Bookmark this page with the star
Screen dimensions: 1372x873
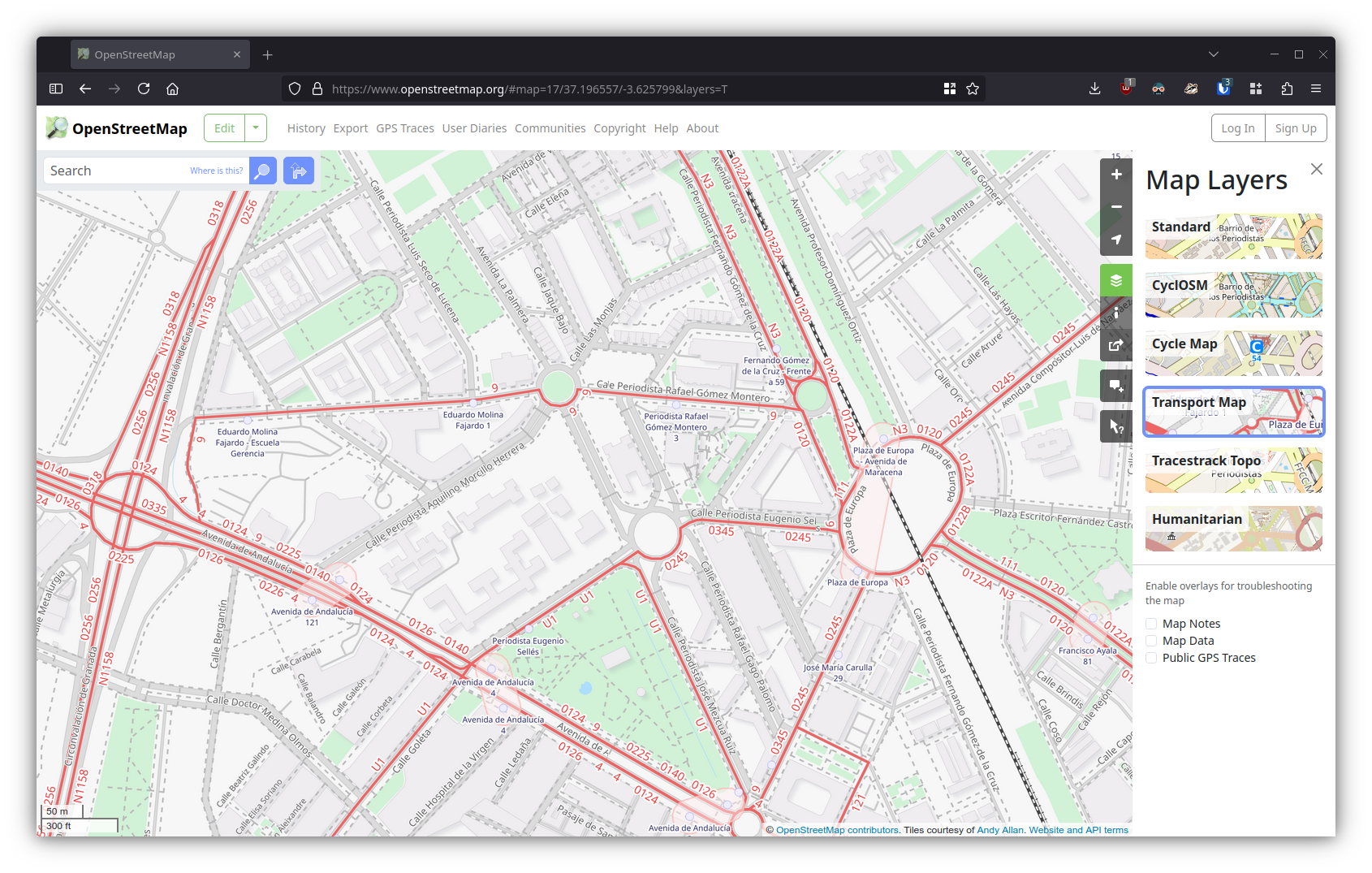coord(973,89)
